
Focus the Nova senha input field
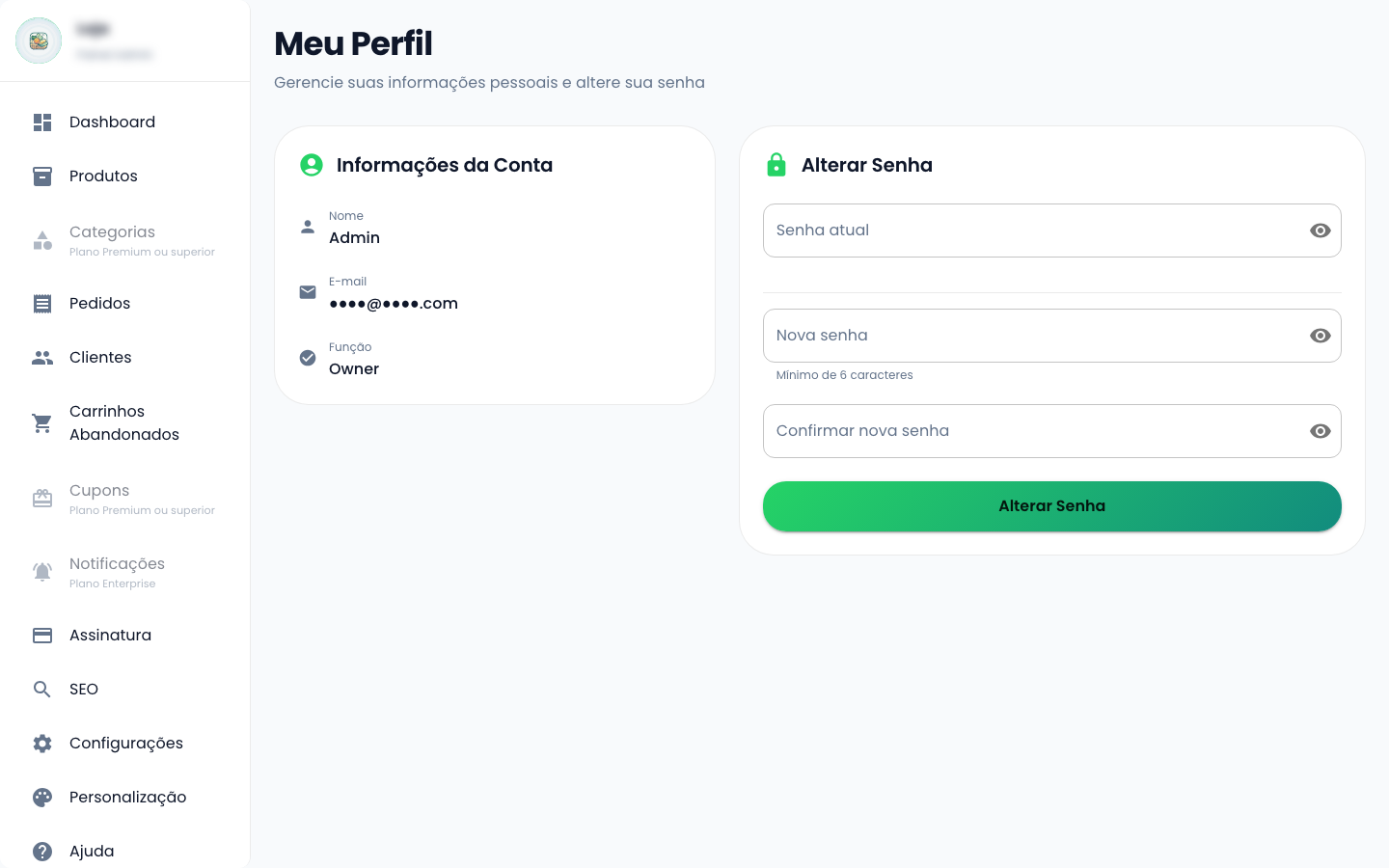pos(1013,336)
